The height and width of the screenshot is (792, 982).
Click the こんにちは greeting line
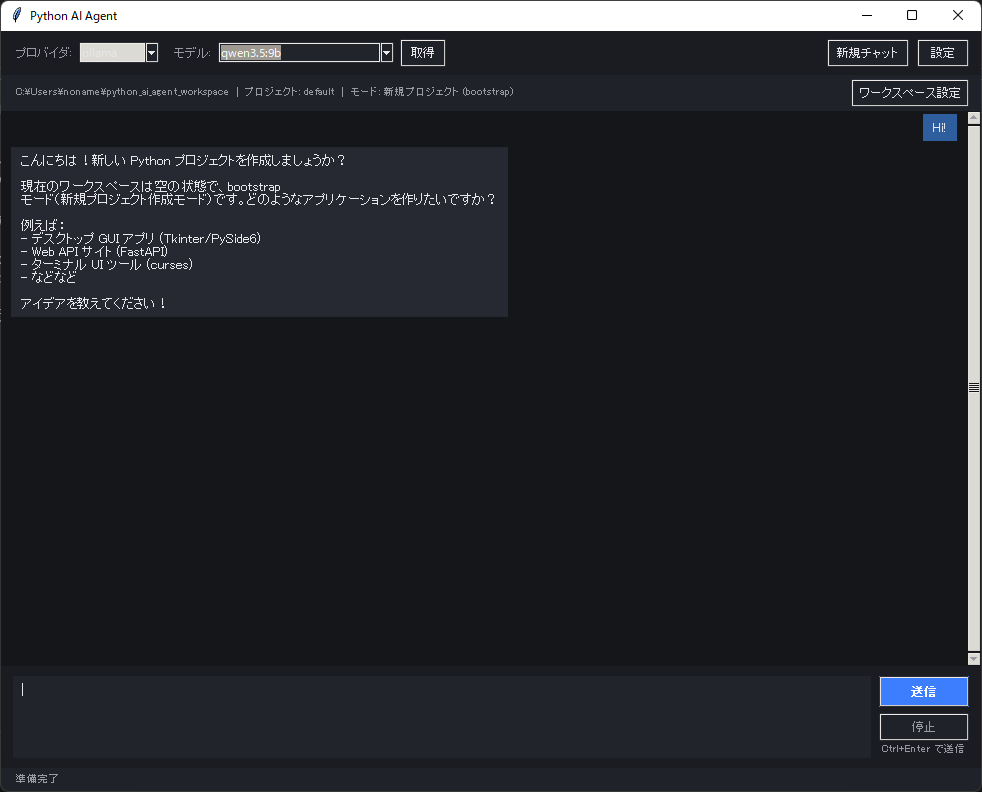pos(182,160)
